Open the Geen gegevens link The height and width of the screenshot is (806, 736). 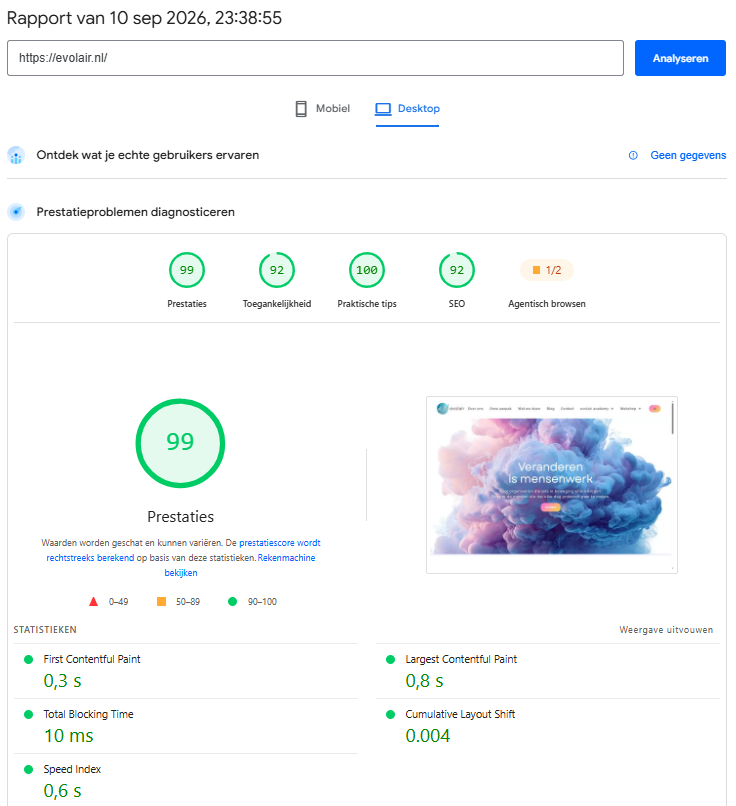coord(688,155)
